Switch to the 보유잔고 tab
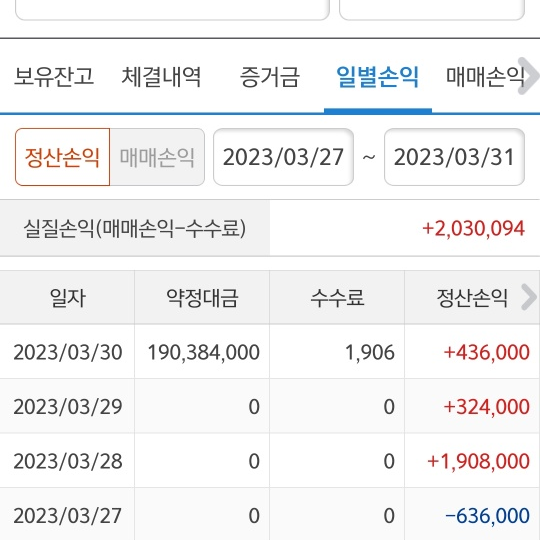 click(x=54, y=76)
